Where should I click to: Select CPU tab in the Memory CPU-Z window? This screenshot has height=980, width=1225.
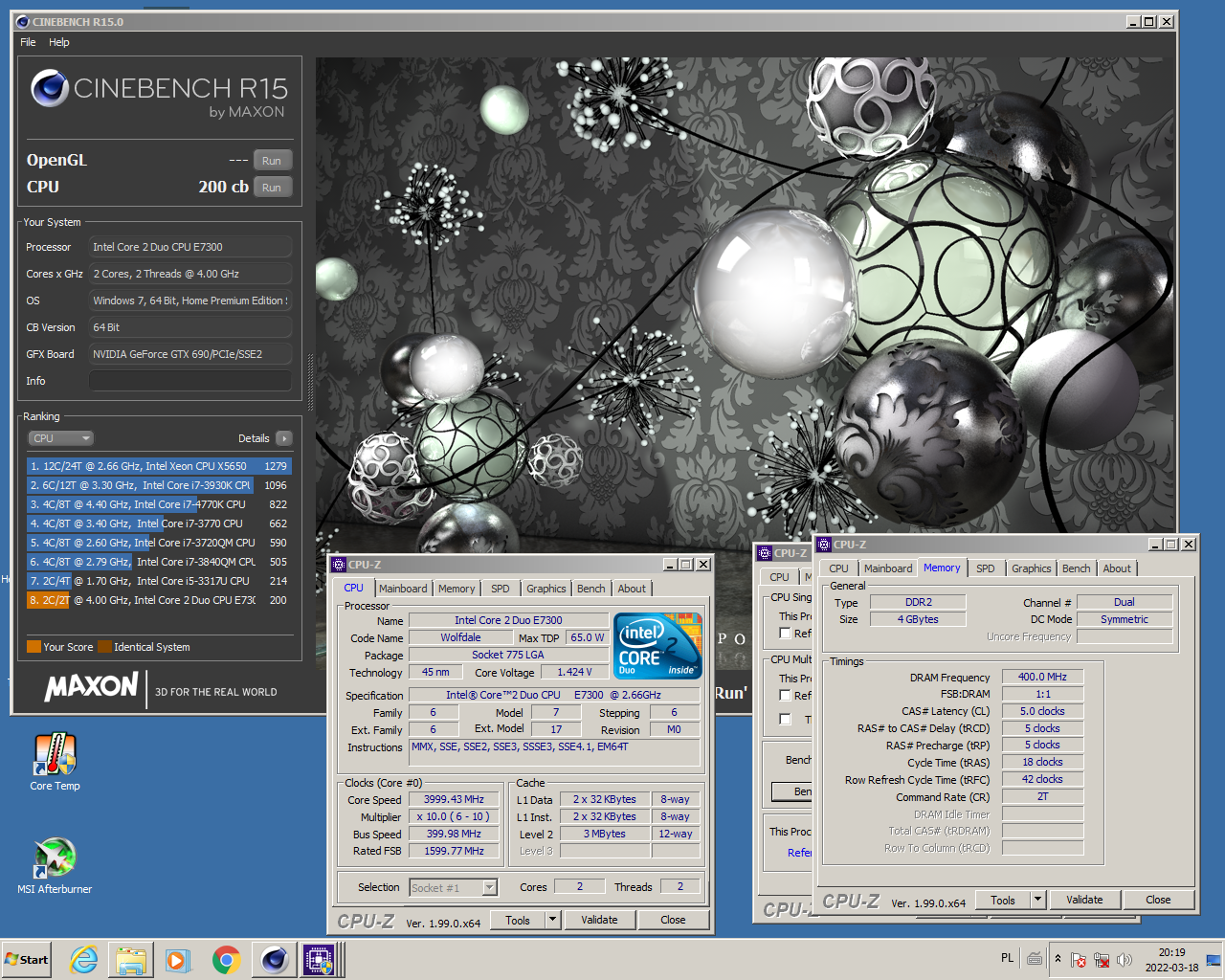coord(838,568)
